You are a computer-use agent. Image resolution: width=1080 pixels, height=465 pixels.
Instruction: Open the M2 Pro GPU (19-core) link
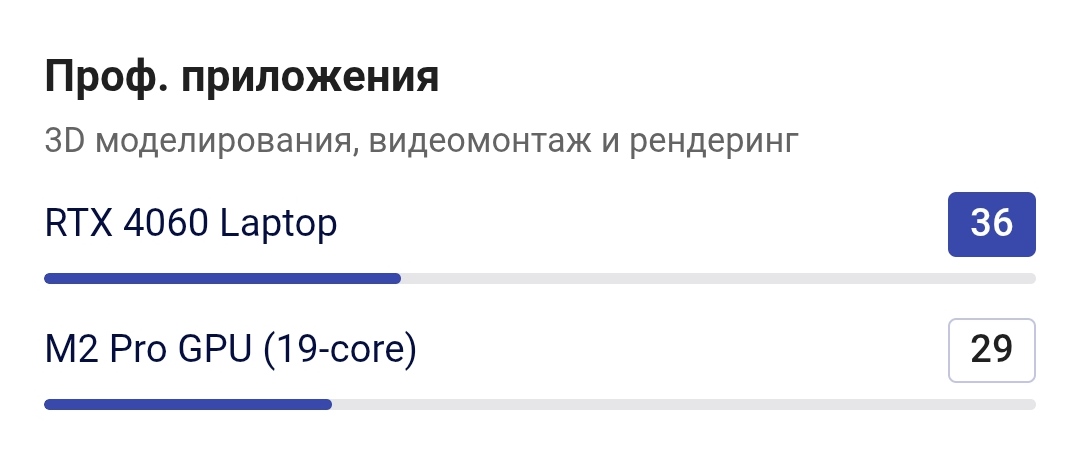231,350
